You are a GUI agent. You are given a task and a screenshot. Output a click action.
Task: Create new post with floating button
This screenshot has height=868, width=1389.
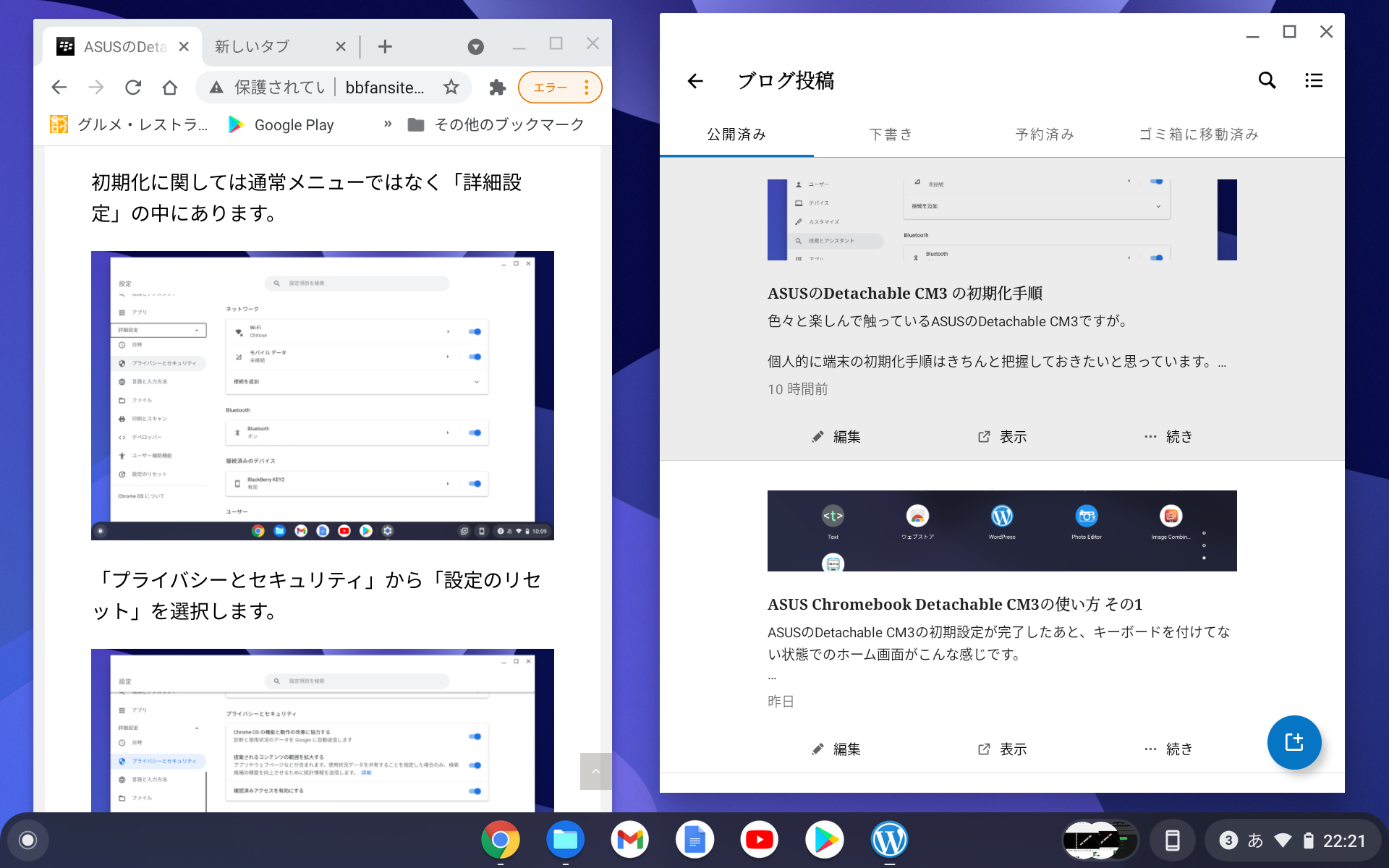(x=1294, y=742)
